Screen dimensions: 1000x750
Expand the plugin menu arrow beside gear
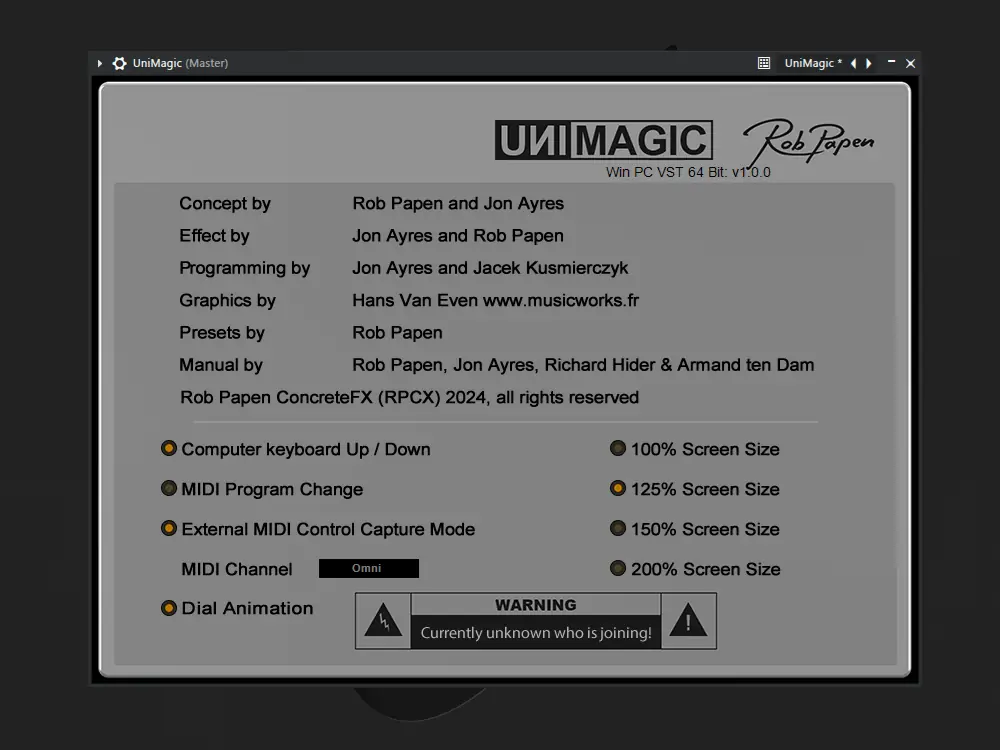[99, 63]
